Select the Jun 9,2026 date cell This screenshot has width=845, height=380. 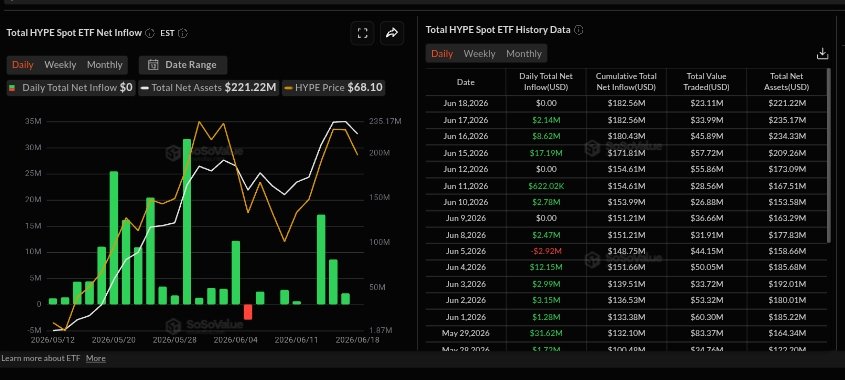pyautogui.click(x=466, y=218)
